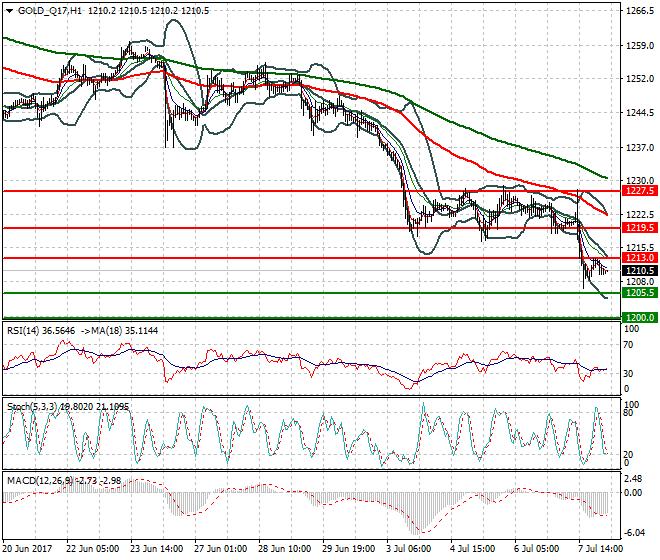Image resolution: width=660 pixels, height=560 pixels.
Task: Click the 20 Jun 2017 date label
Action: click(27, 549)
